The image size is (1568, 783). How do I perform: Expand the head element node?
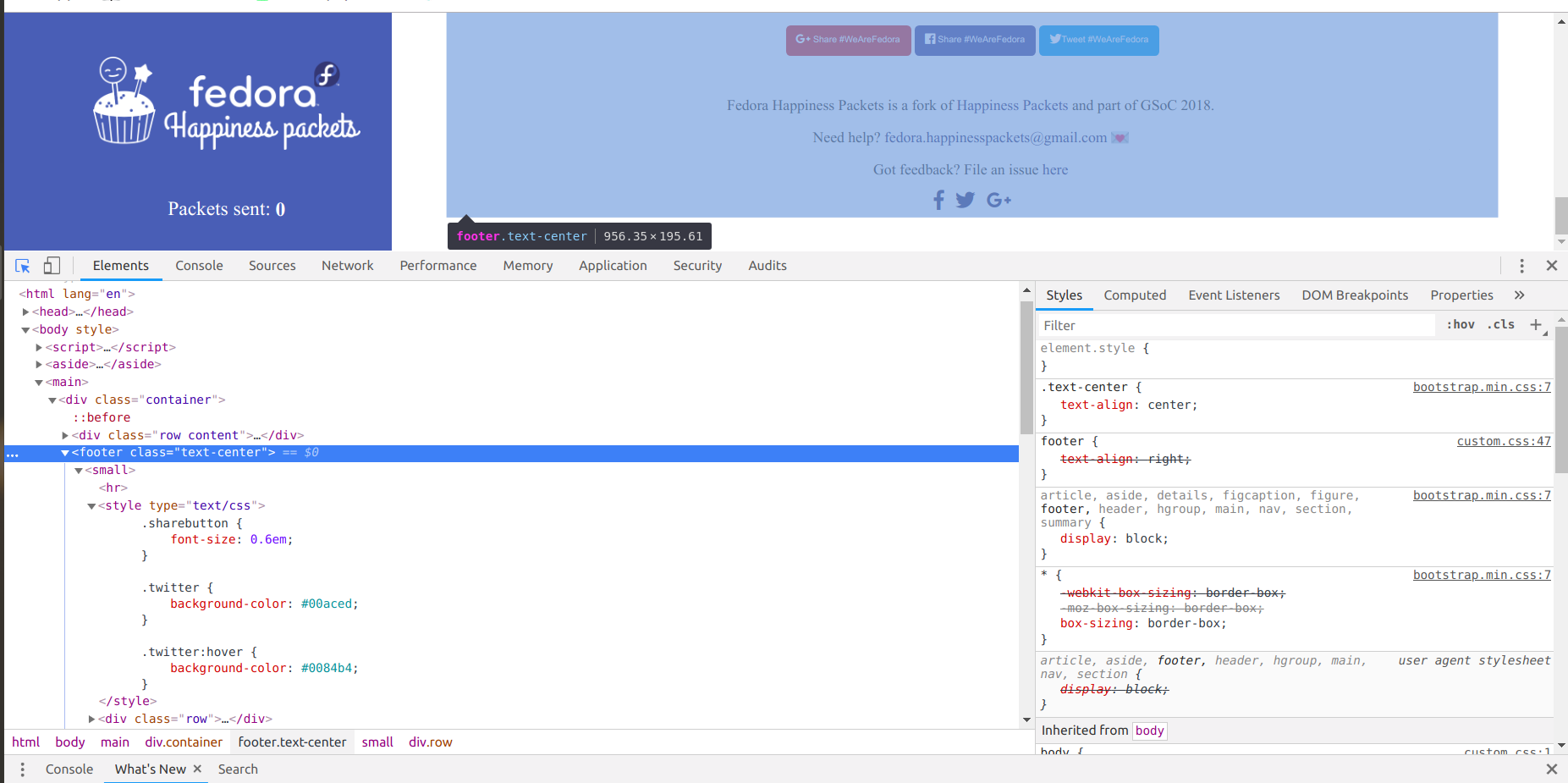tap(25, 312)
